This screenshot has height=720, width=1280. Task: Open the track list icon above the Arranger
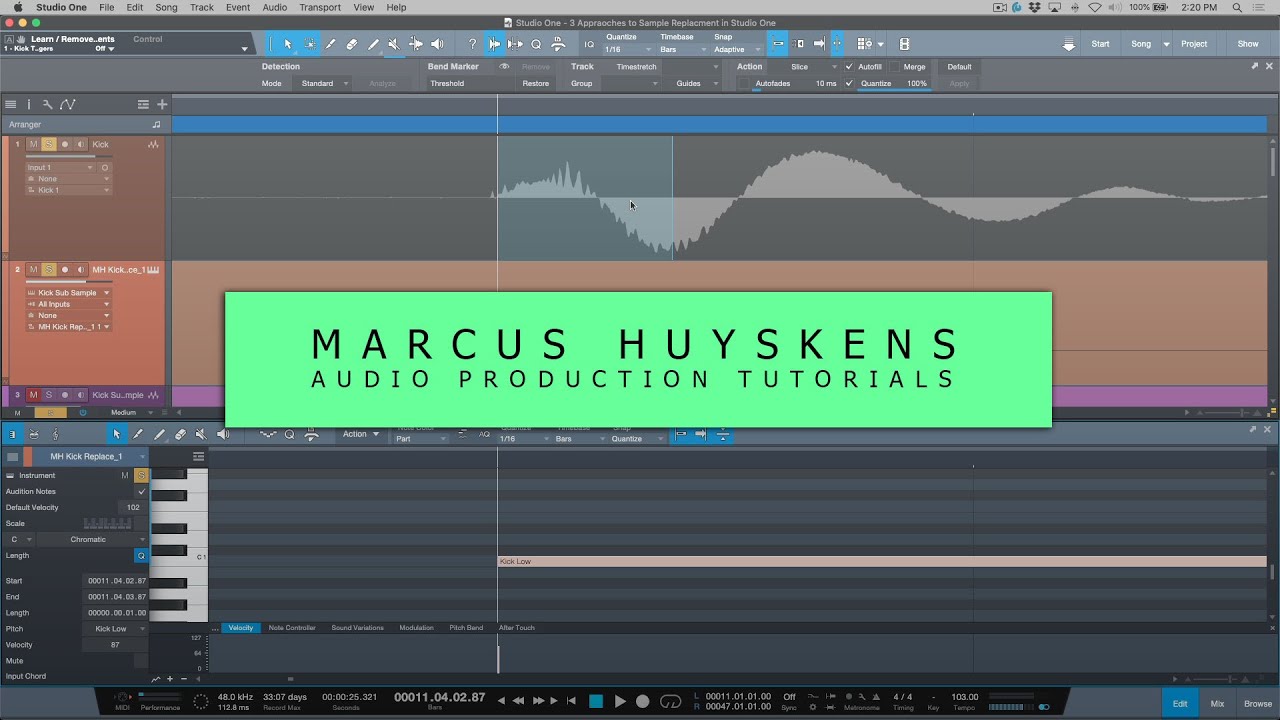(10, 104)
